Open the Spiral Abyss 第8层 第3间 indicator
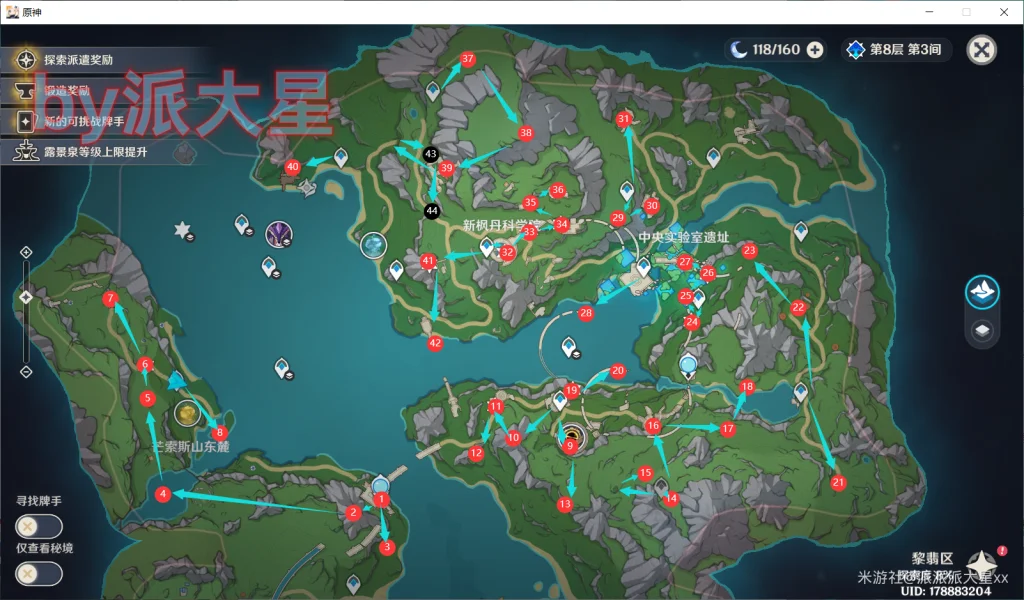1024x600 pixels. [896, 49]
